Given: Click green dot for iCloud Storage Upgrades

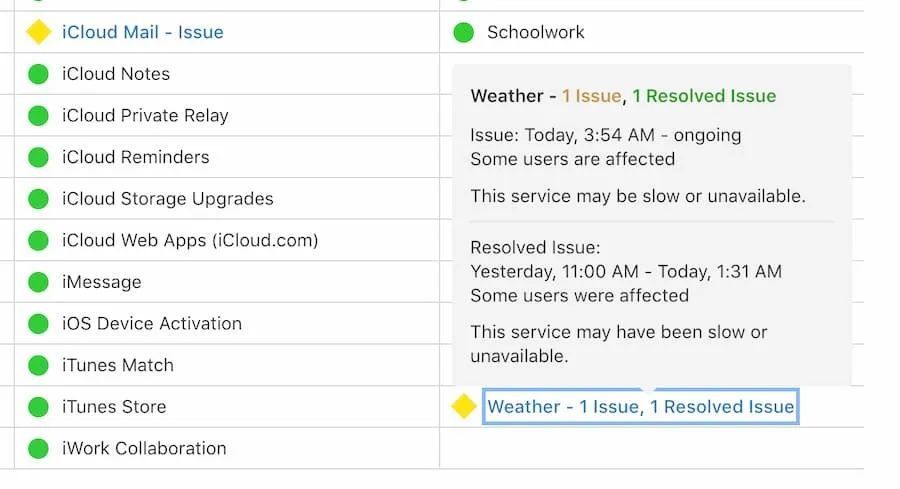Looking at the screenshot, I should (38, 199).
